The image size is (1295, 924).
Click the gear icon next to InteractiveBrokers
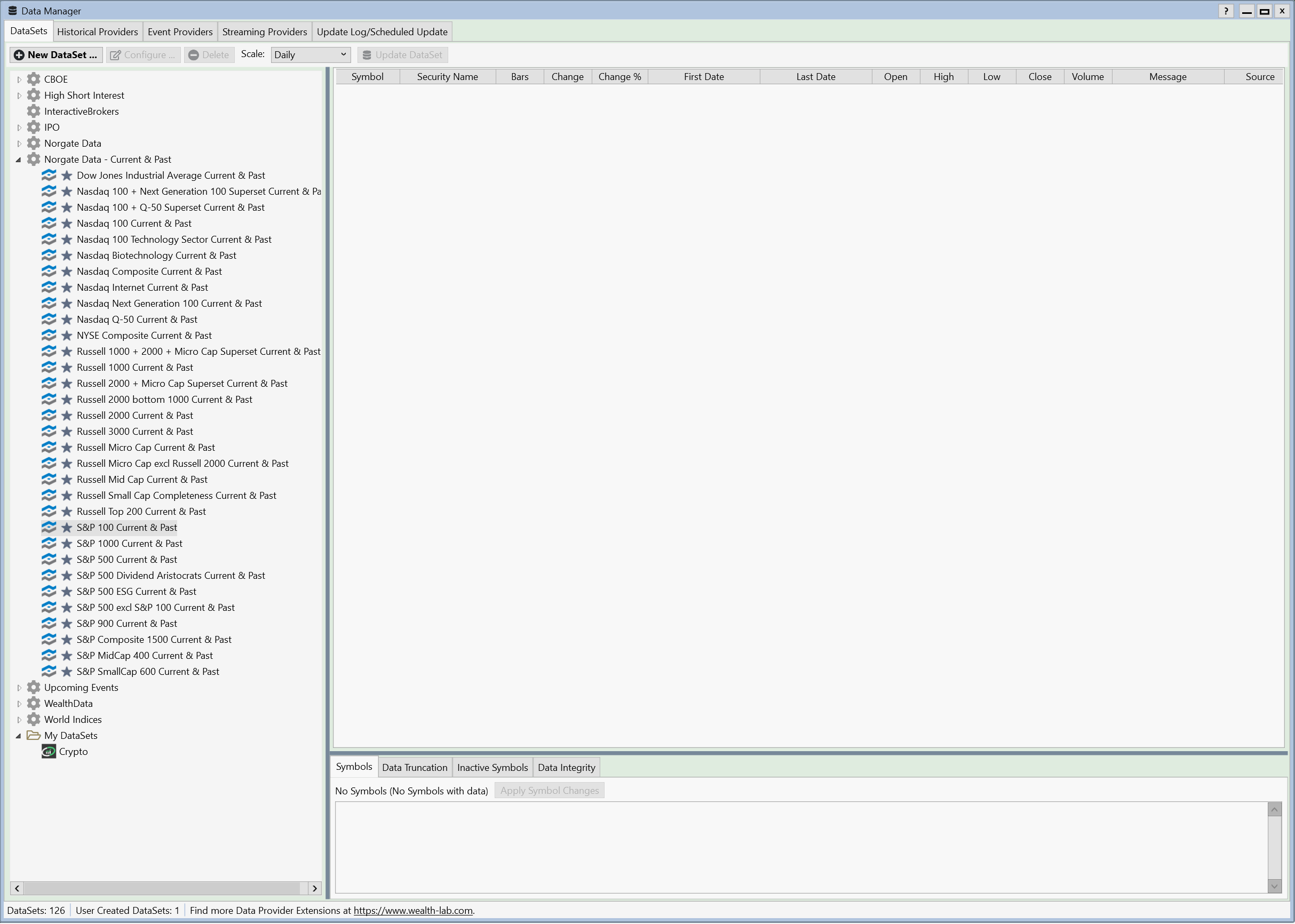(34, 111)
